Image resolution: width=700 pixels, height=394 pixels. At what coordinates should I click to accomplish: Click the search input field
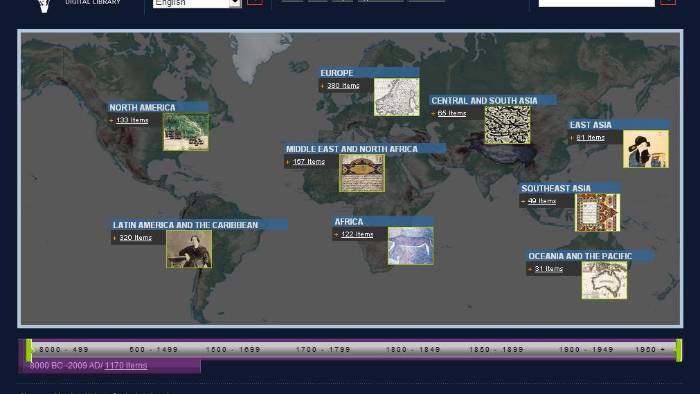pos(596,3)
